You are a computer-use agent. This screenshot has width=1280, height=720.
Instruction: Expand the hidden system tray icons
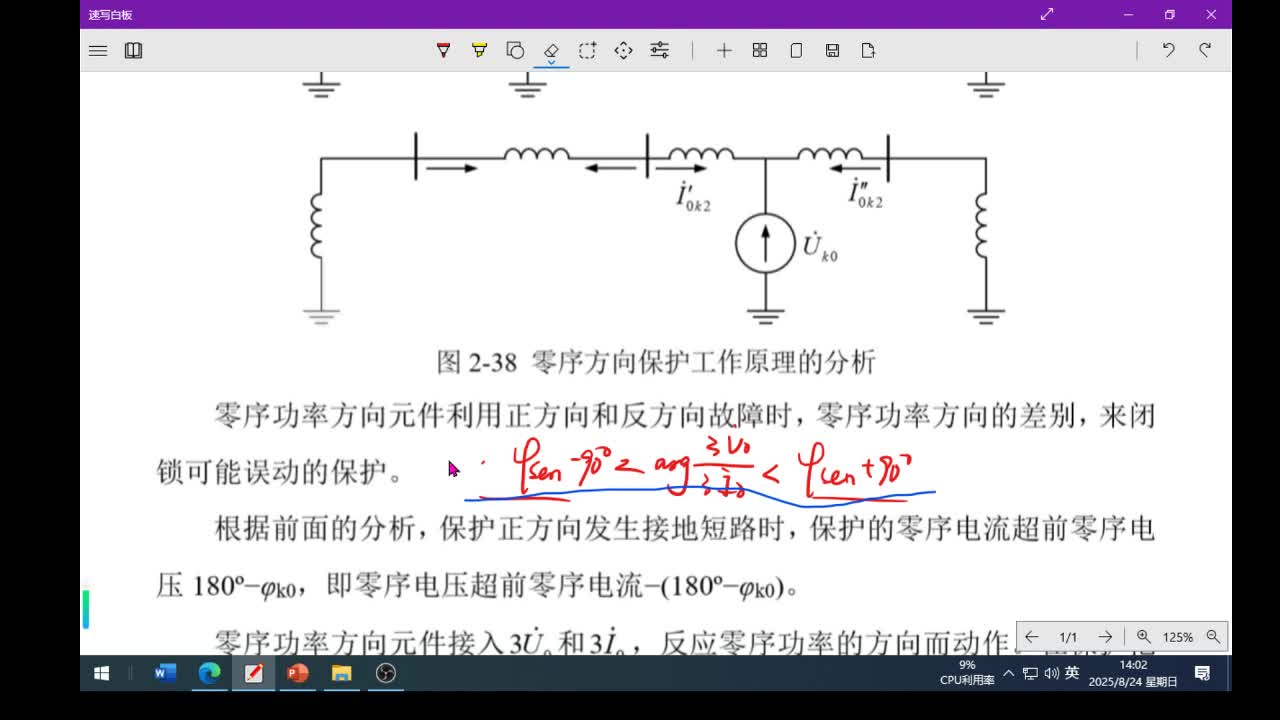pos(1008,673)
